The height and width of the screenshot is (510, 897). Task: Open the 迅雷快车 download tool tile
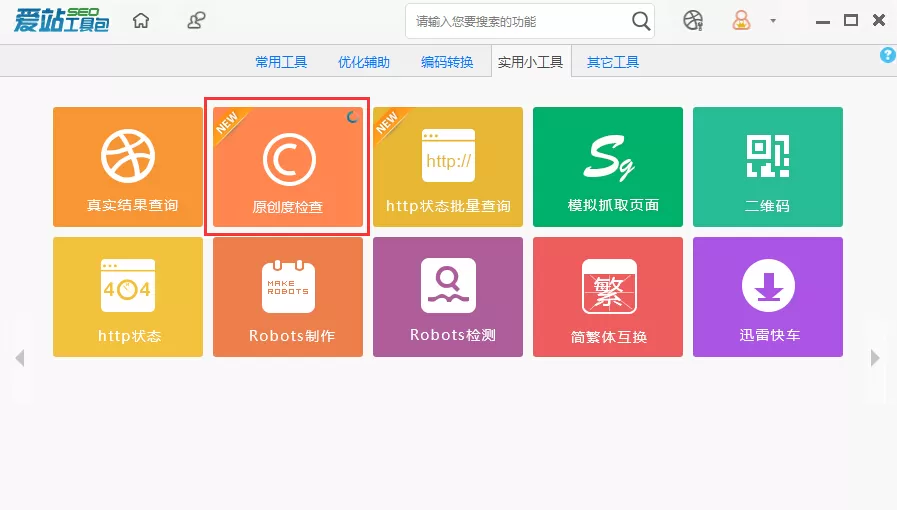point(768,297)
